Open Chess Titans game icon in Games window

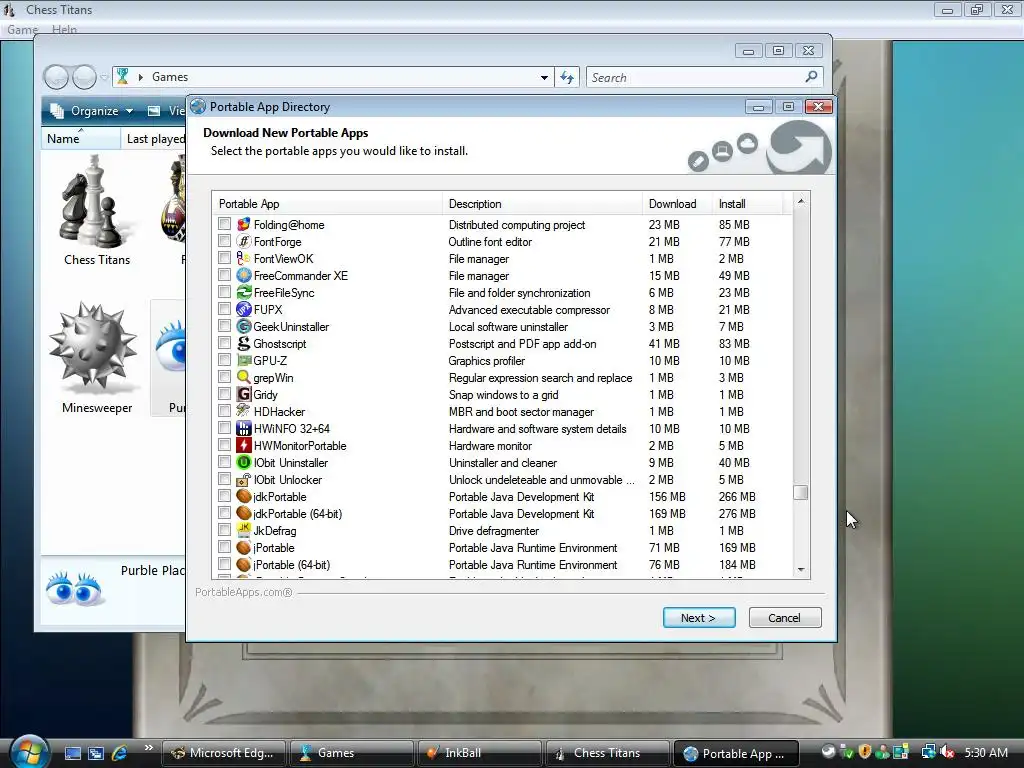click(96, 201)
